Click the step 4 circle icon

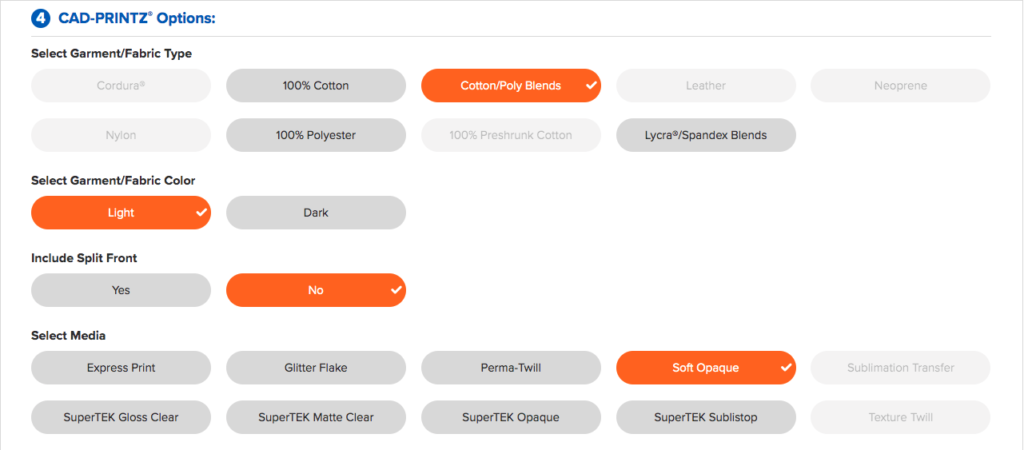(40, 18)
